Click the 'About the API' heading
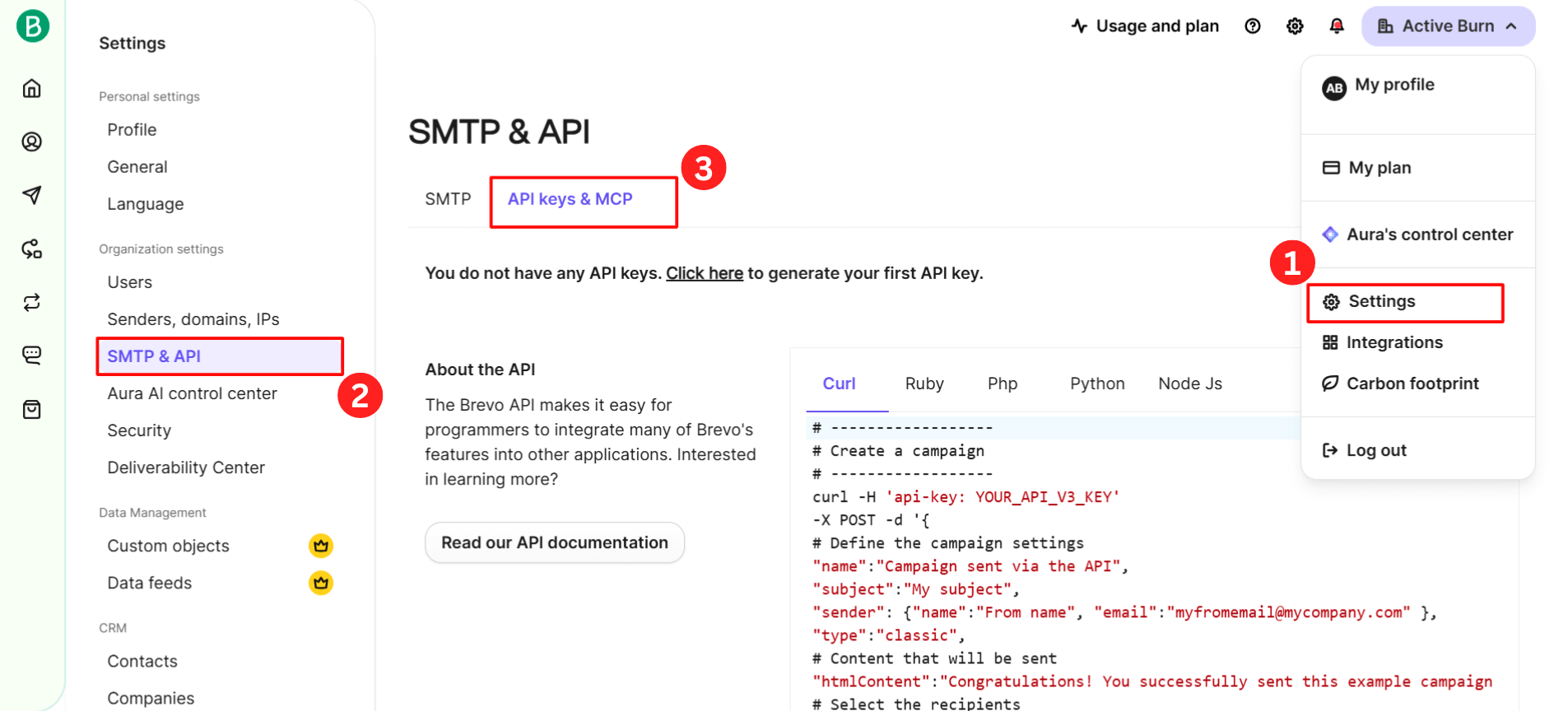1568x711 pixels. [x=480, y=369]
